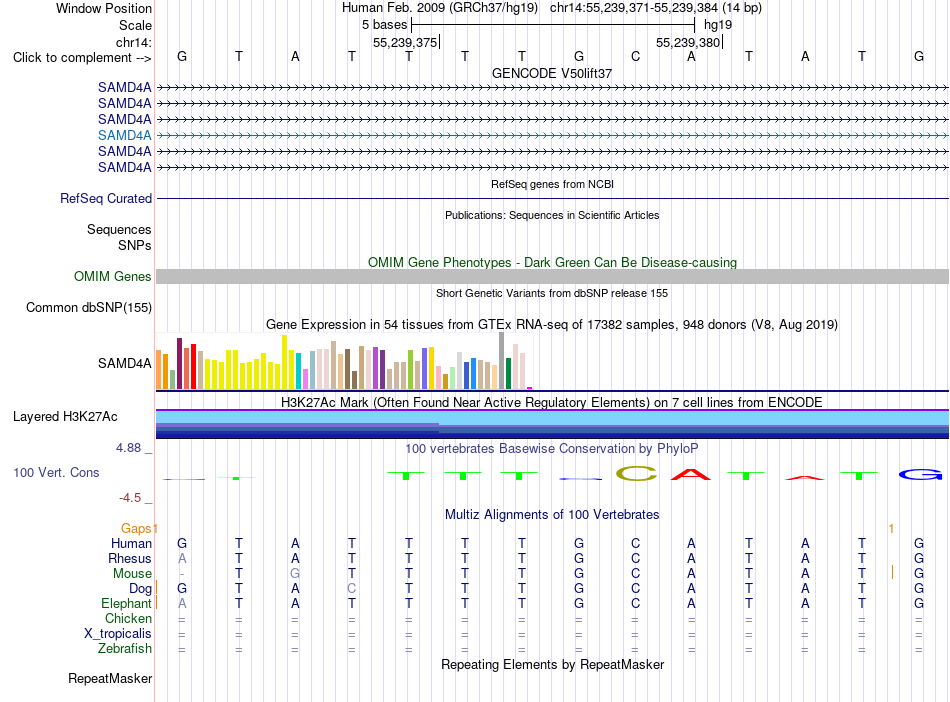Click the large red A conservation logo

[x=691, y=474]
